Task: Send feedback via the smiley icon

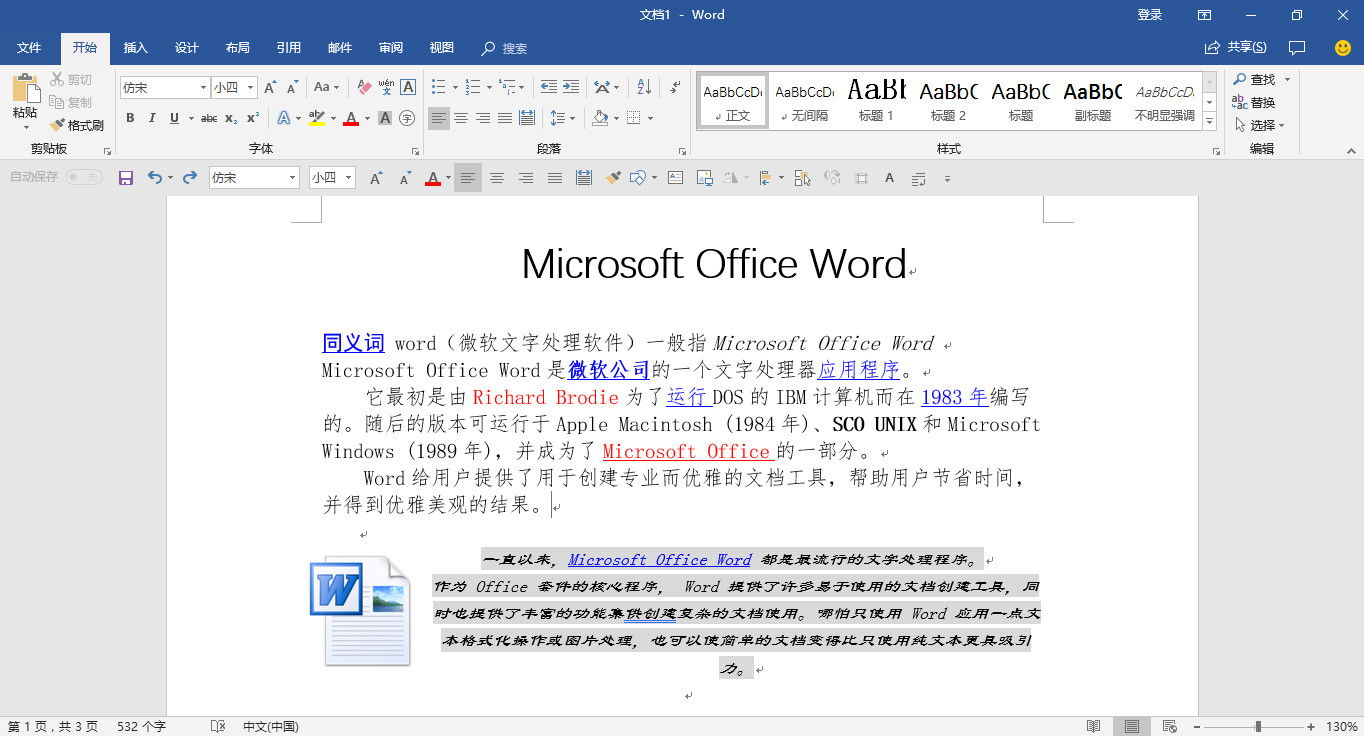Action: (1343, 47)
